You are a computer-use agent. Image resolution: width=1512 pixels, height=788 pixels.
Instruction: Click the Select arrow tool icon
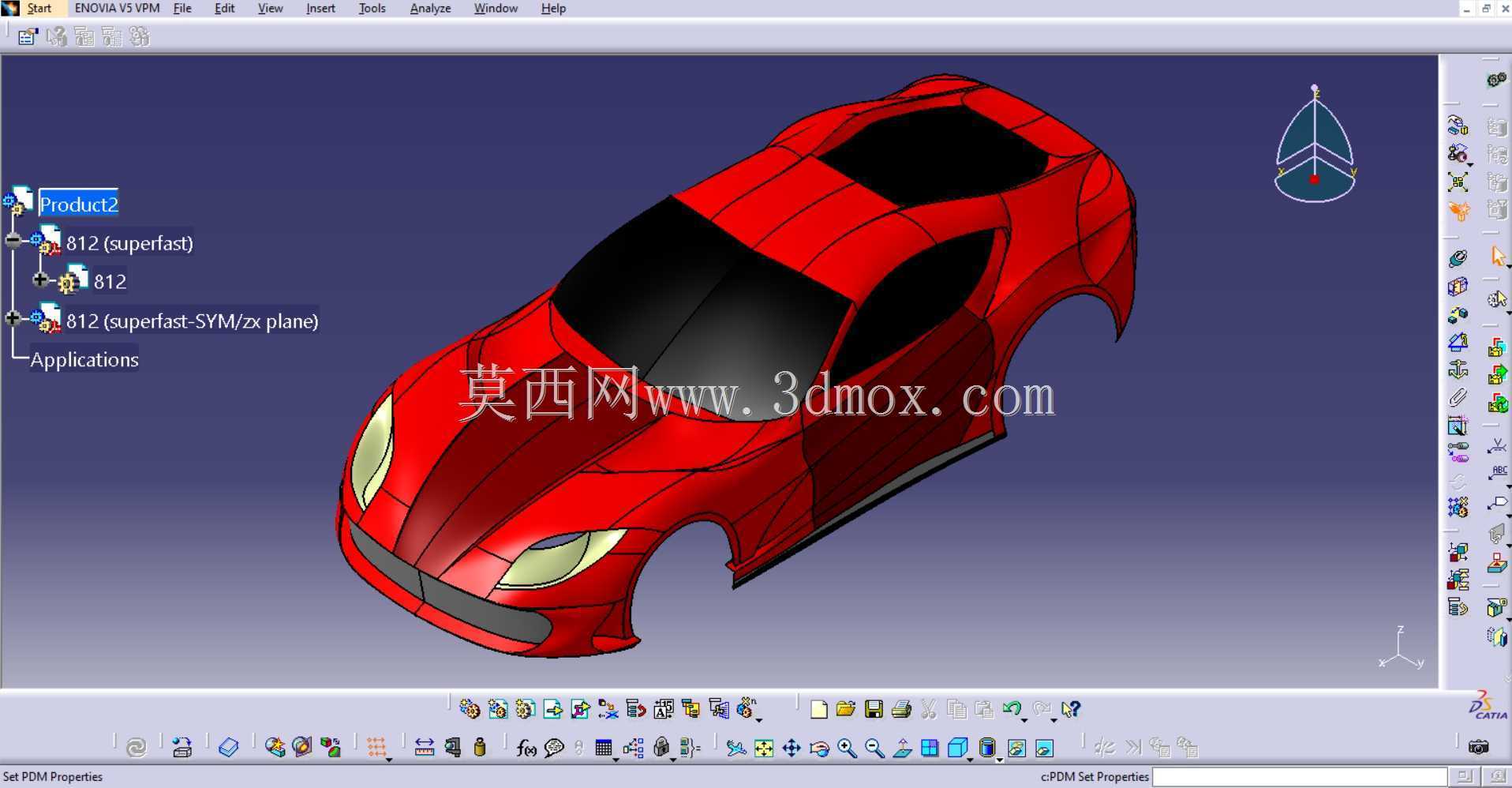click(1497, 257)
